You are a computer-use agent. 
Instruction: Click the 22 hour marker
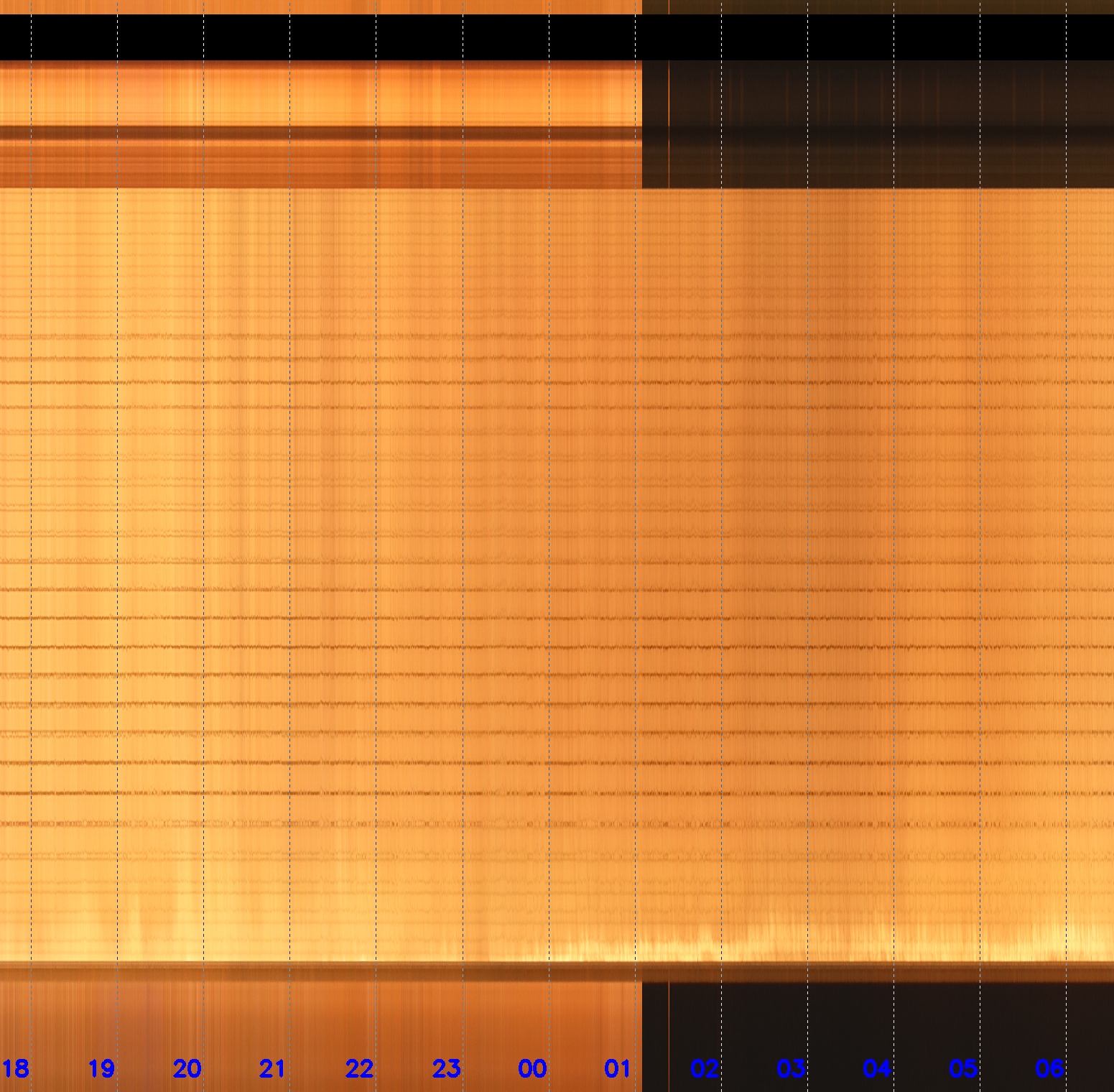tap(359, 1068)
